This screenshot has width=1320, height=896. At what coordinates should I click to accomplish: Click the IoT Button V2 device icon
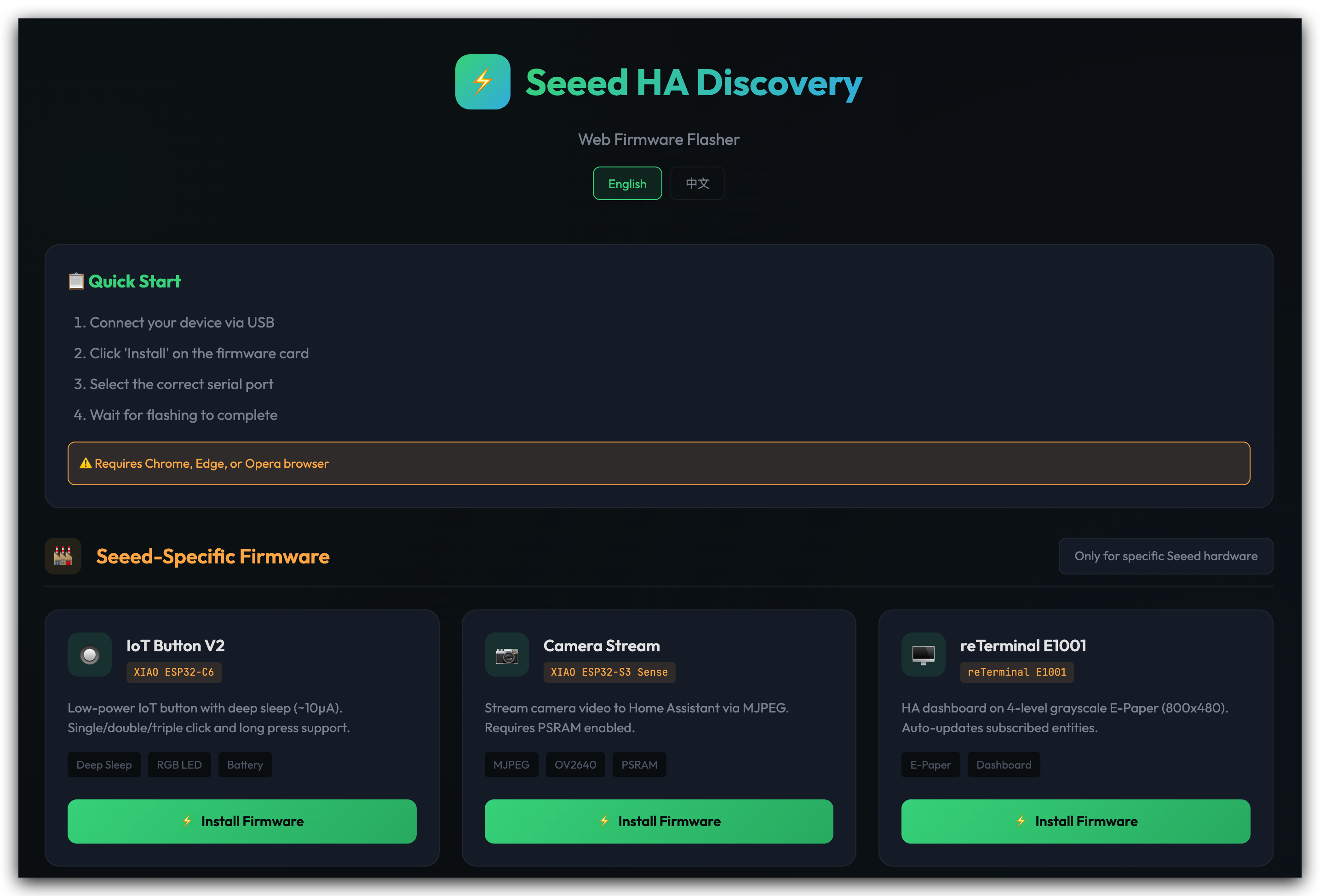click(x=90, y=655)
